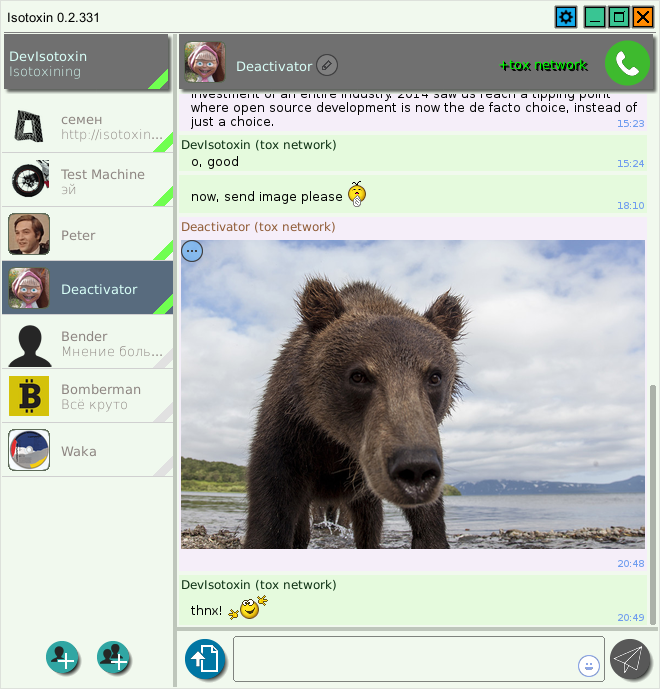Screen dimensions: 660x689
Task: Maximize the Isotoxin window
Action: point(619,18)
